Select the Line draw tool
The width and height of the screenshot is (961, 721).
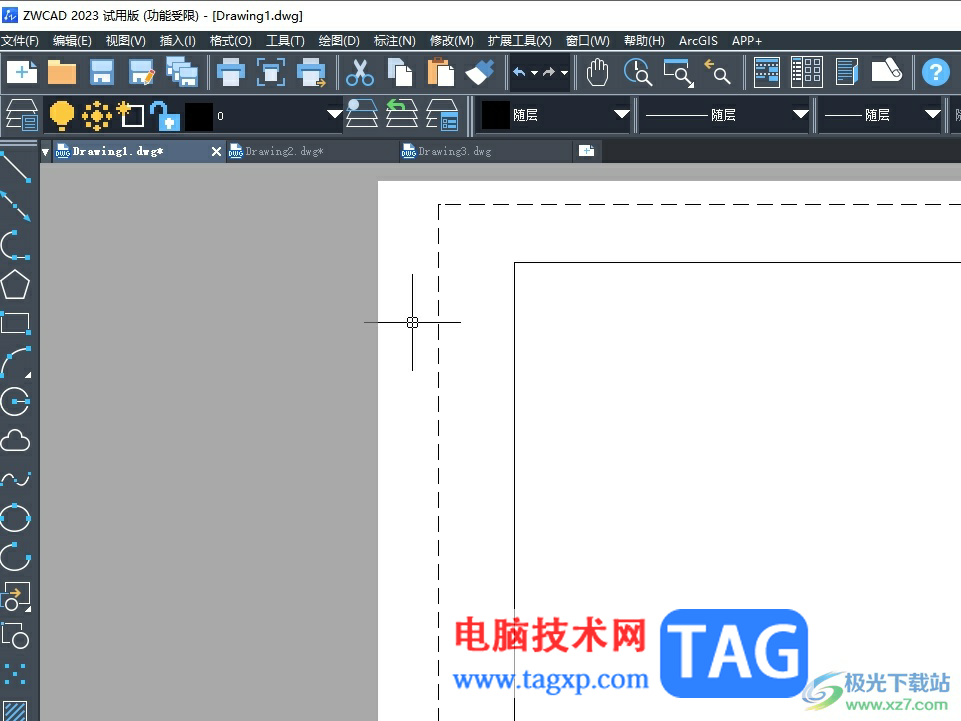pyautogui.click(x=16, y=168)
